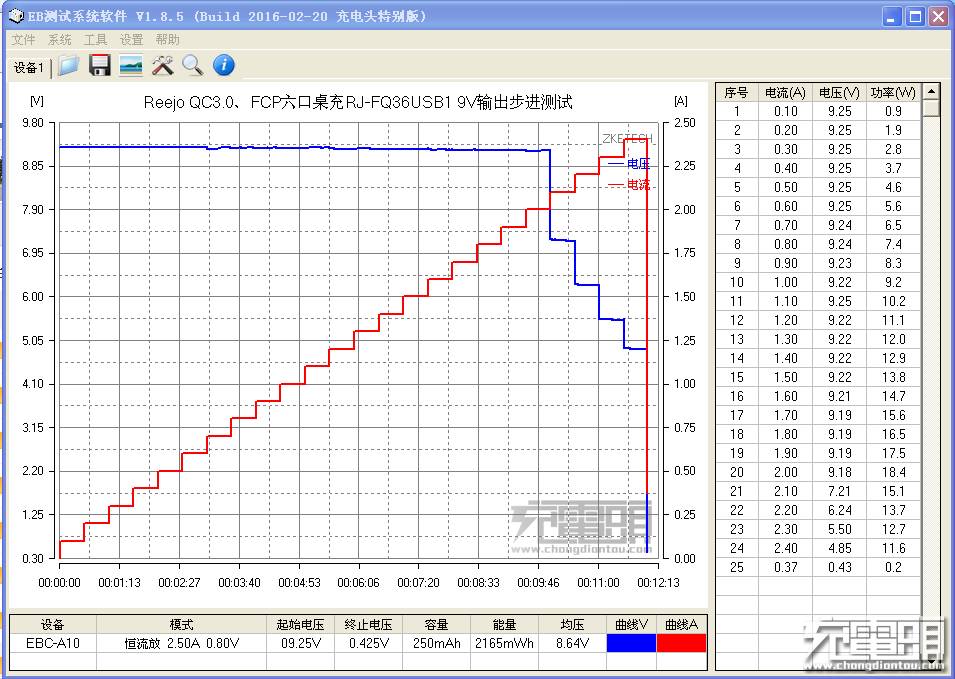Click the [V] axis unit label
955x679 pixels.
pyautogui.click(x=37, y=101)
